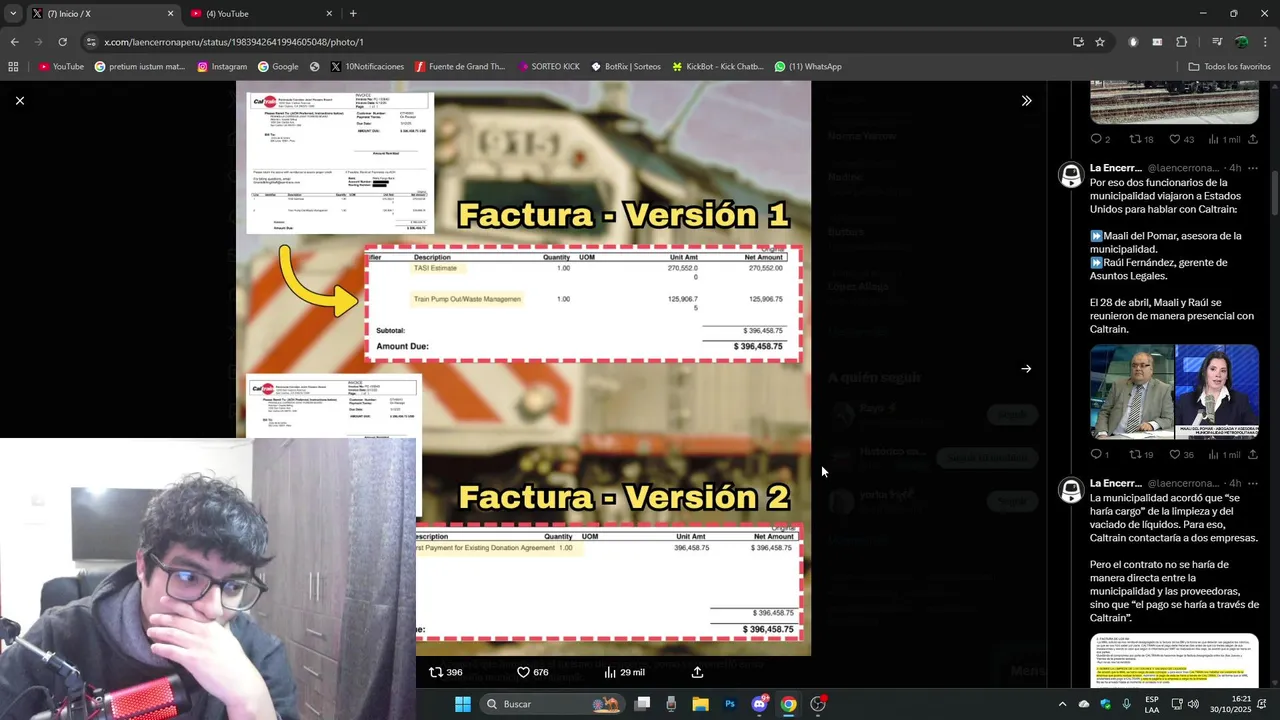Reply to the tweet with 2 replies
Screen dimensions: 1280x720
coord(1100,139)
